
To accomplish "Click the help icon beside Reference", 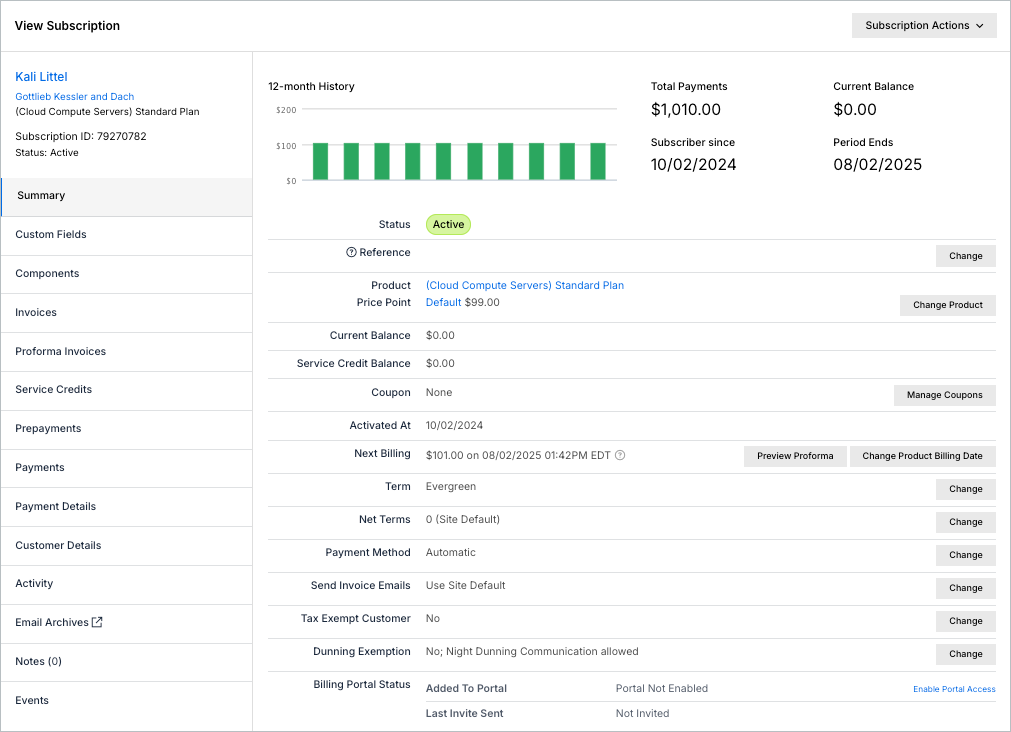I will 351,252.
